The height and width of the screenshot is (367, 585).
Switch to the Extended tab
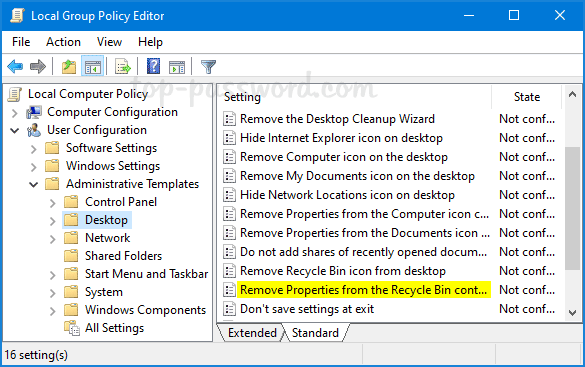point(252,332)
